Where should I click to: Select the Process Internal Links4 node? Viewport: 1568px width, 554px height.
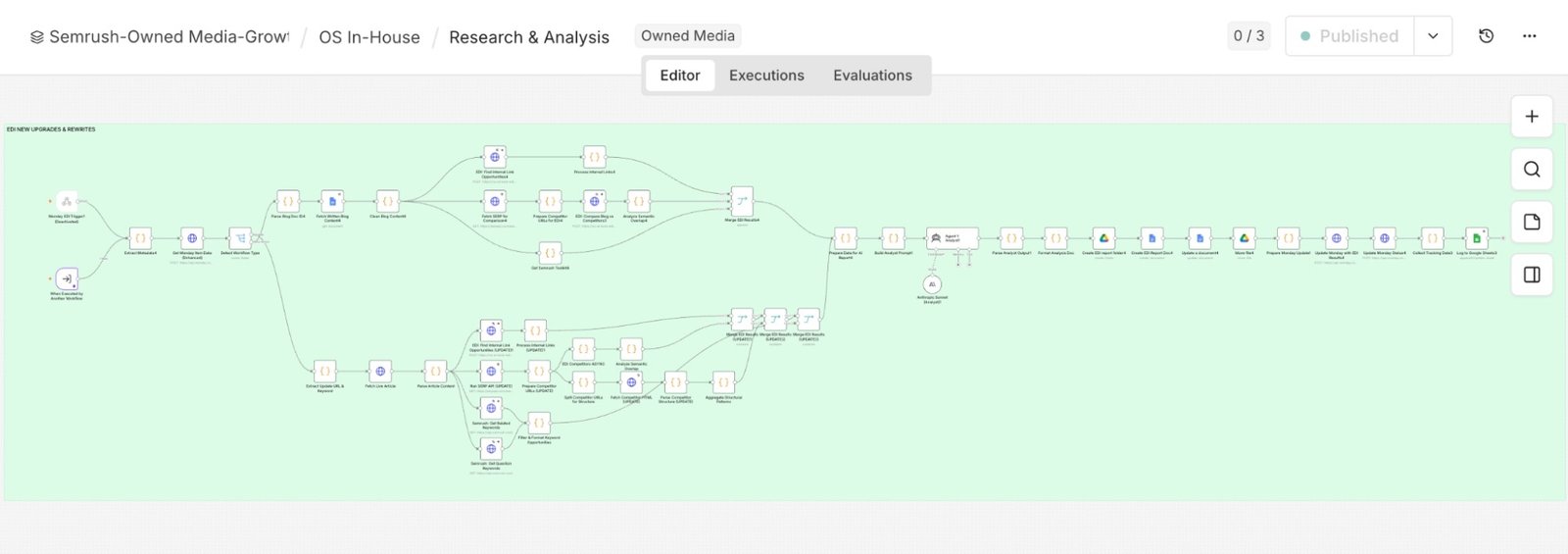tap(594, 157)
